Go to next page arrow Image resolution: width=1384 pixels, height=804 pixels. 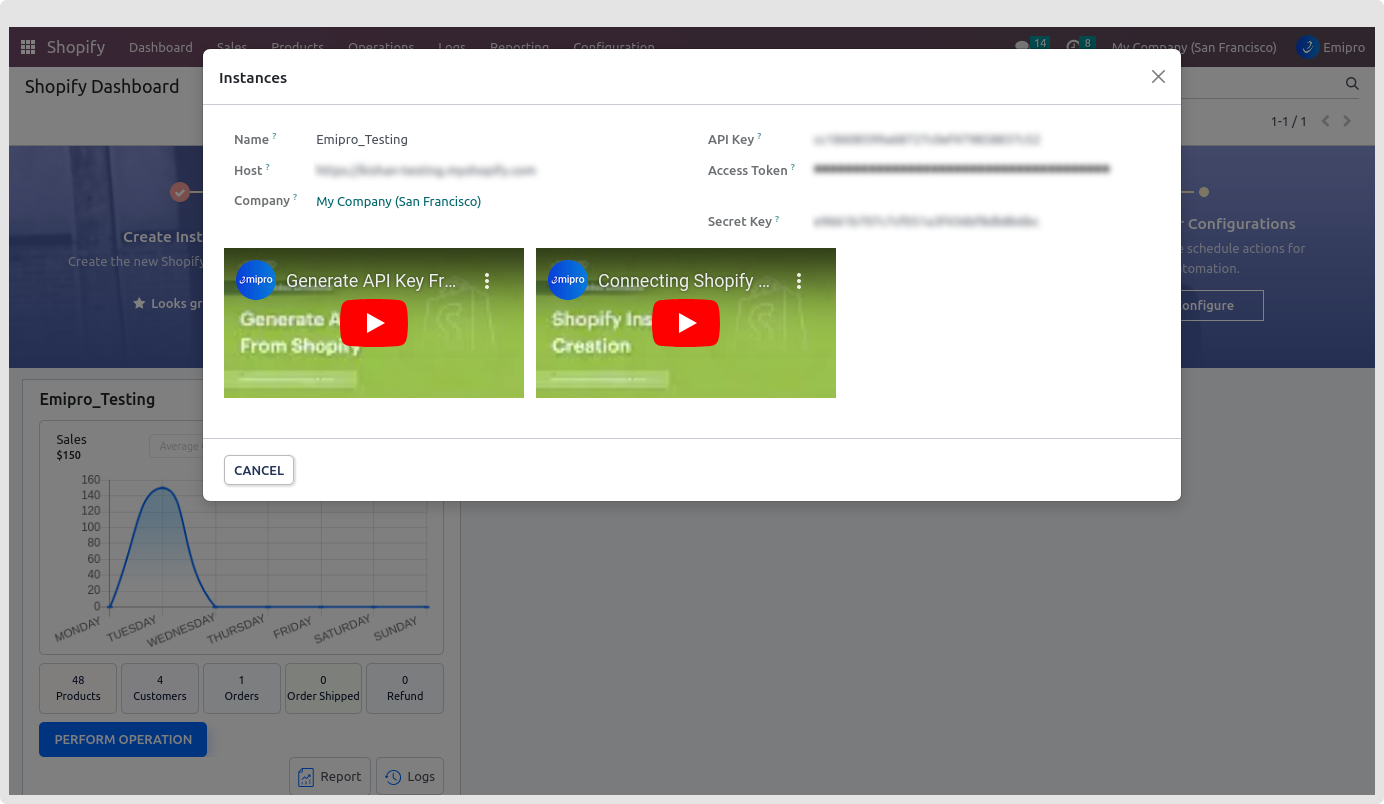point(1347,121)
